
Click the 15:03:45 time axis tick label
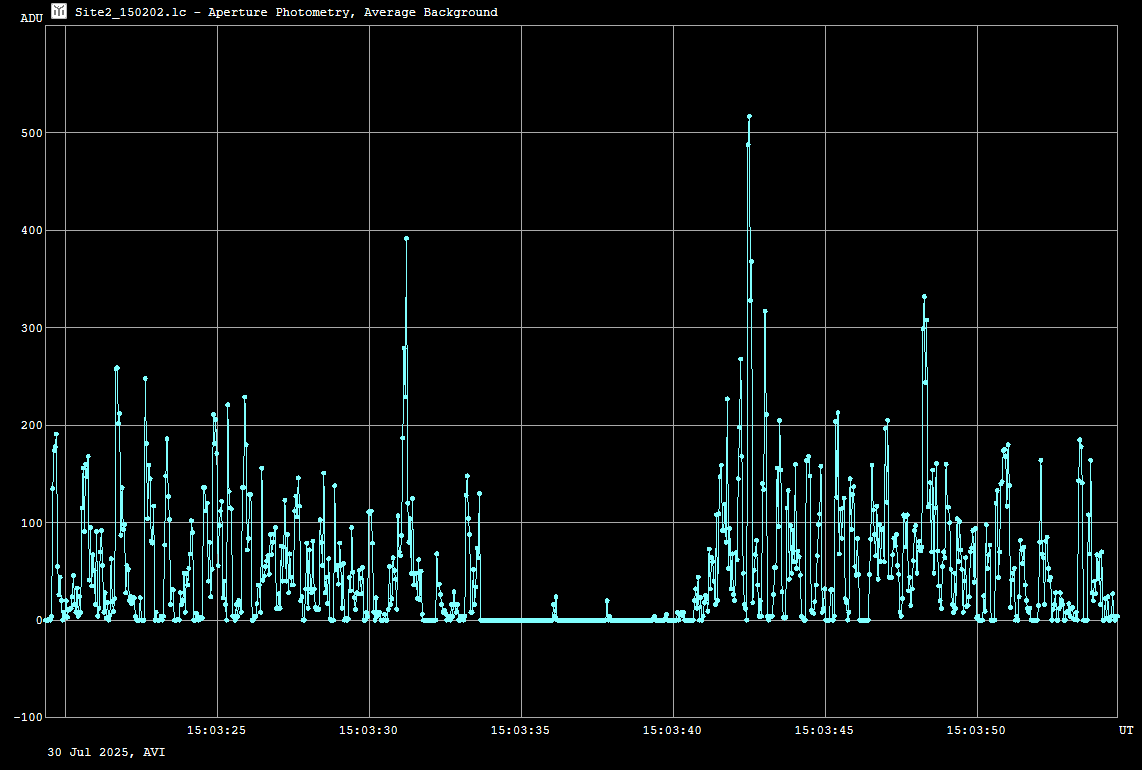(825, 731)
